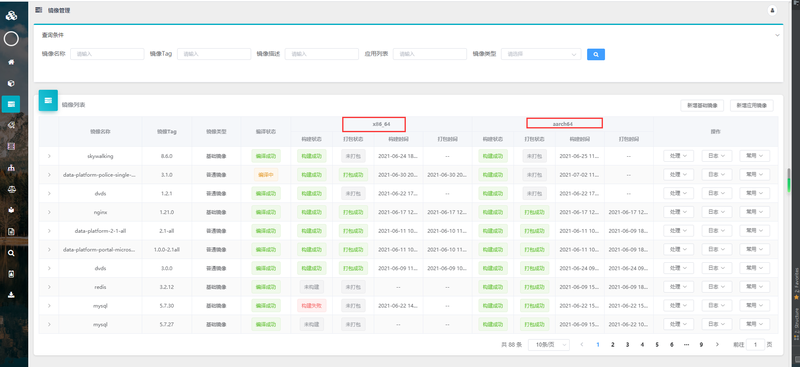Click the 共 88 条 total count text

coord(512,345)
